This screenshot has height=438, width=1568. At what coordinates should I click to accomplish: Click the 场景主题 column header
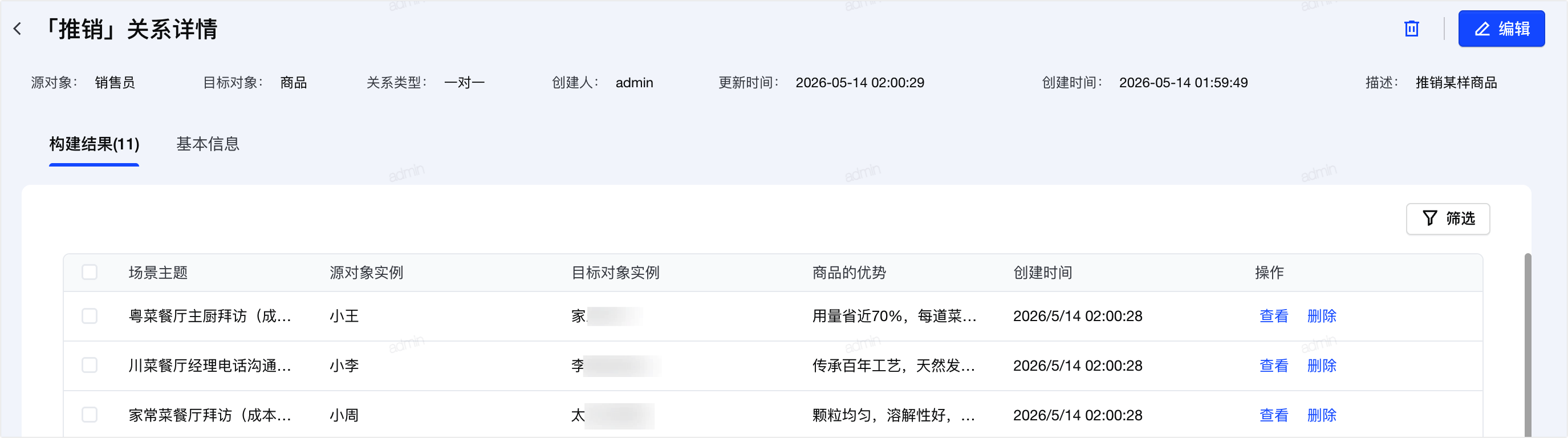click(159, 272)
